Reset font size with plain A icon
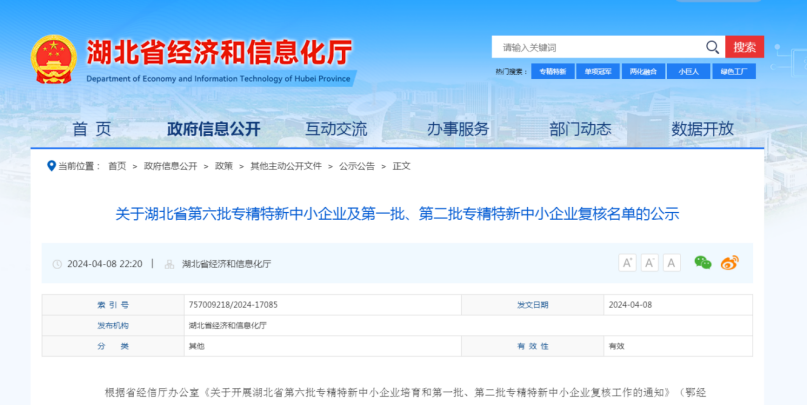This screenshot has width=807, height=405. click(672, 263)
